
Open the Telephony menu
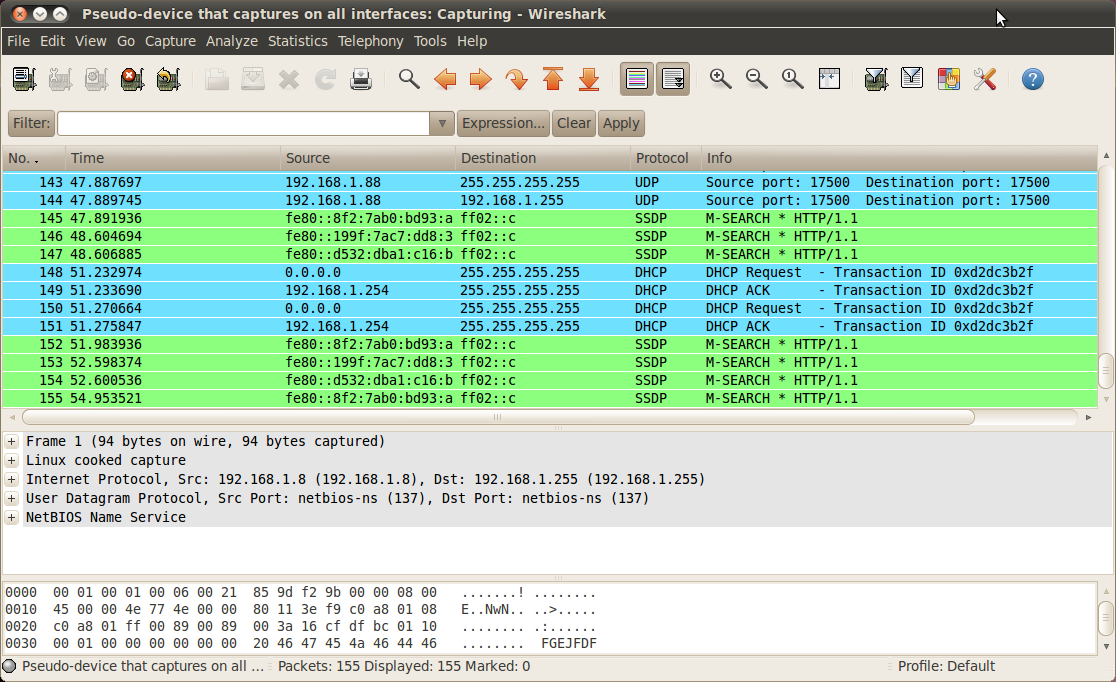pos(370,41)
